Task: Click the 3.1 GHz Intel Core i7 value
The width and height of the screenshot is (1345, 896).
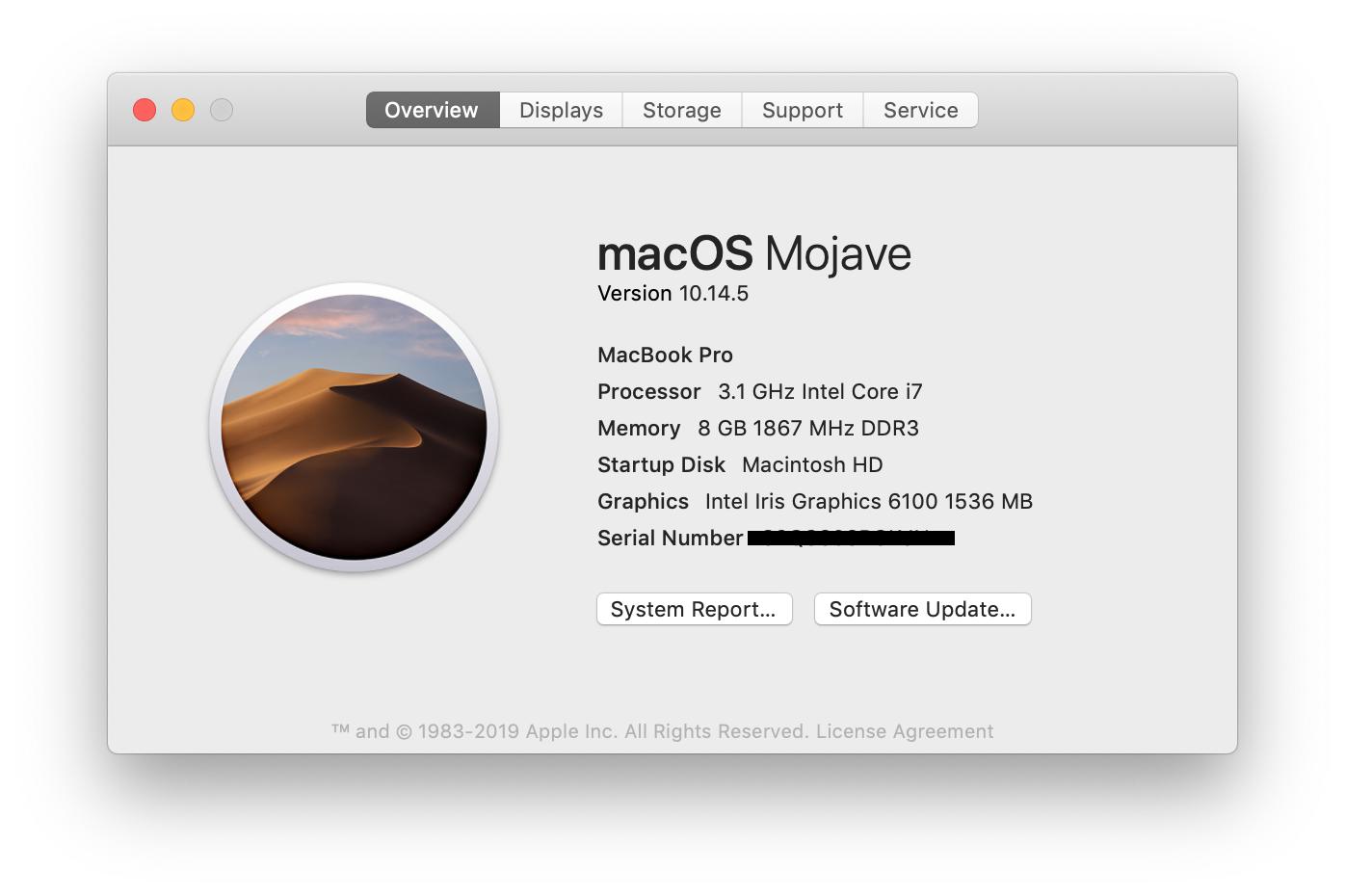Action: pos(820,391)
